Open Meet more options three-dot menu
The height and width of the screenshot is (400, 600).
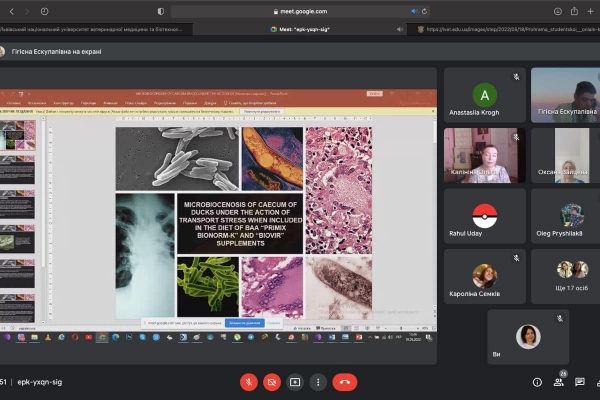(x=318, y=382)
